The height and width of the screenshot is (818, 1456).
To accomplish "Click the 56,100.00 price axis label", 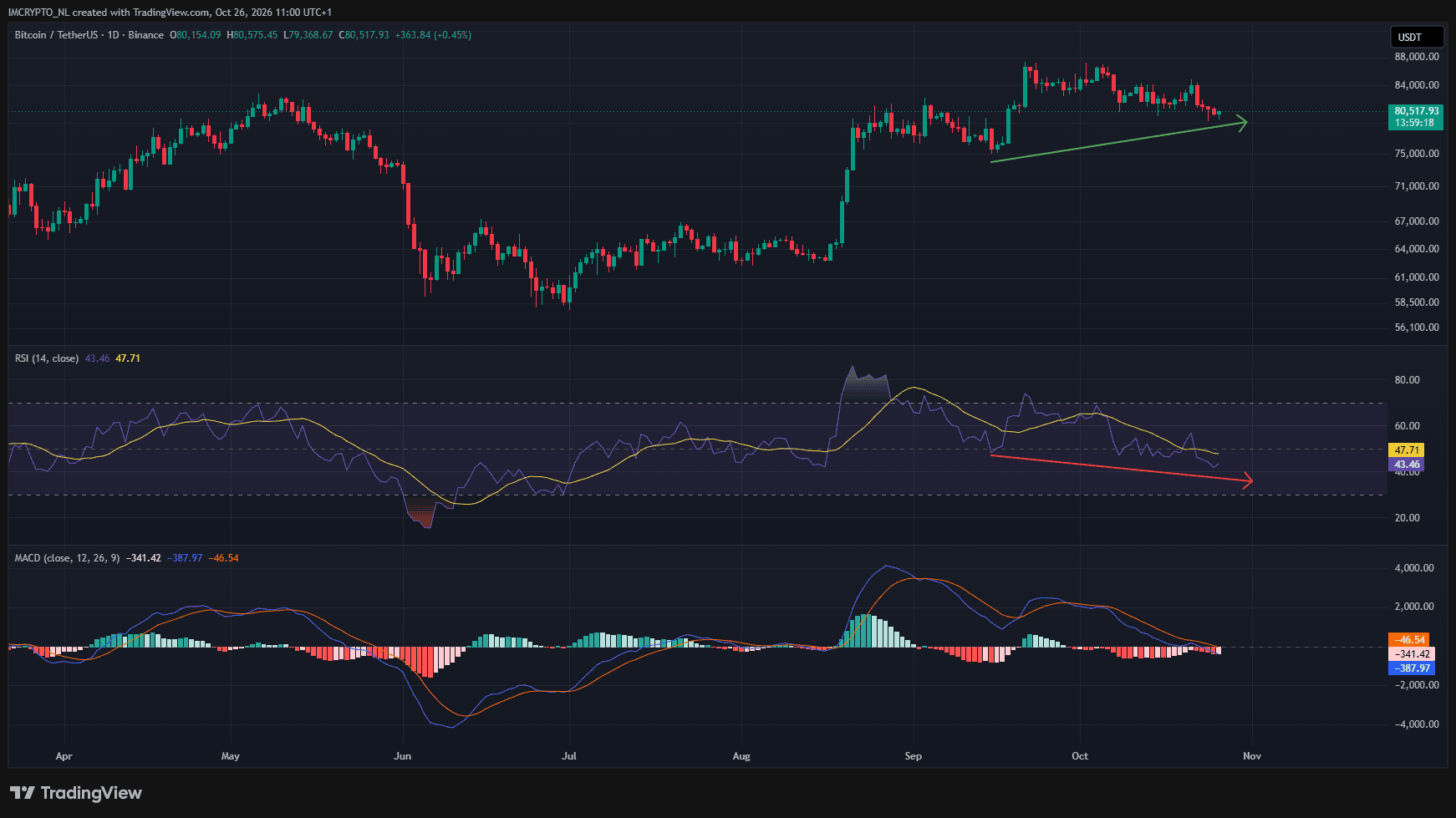I will click(1417, 328).
